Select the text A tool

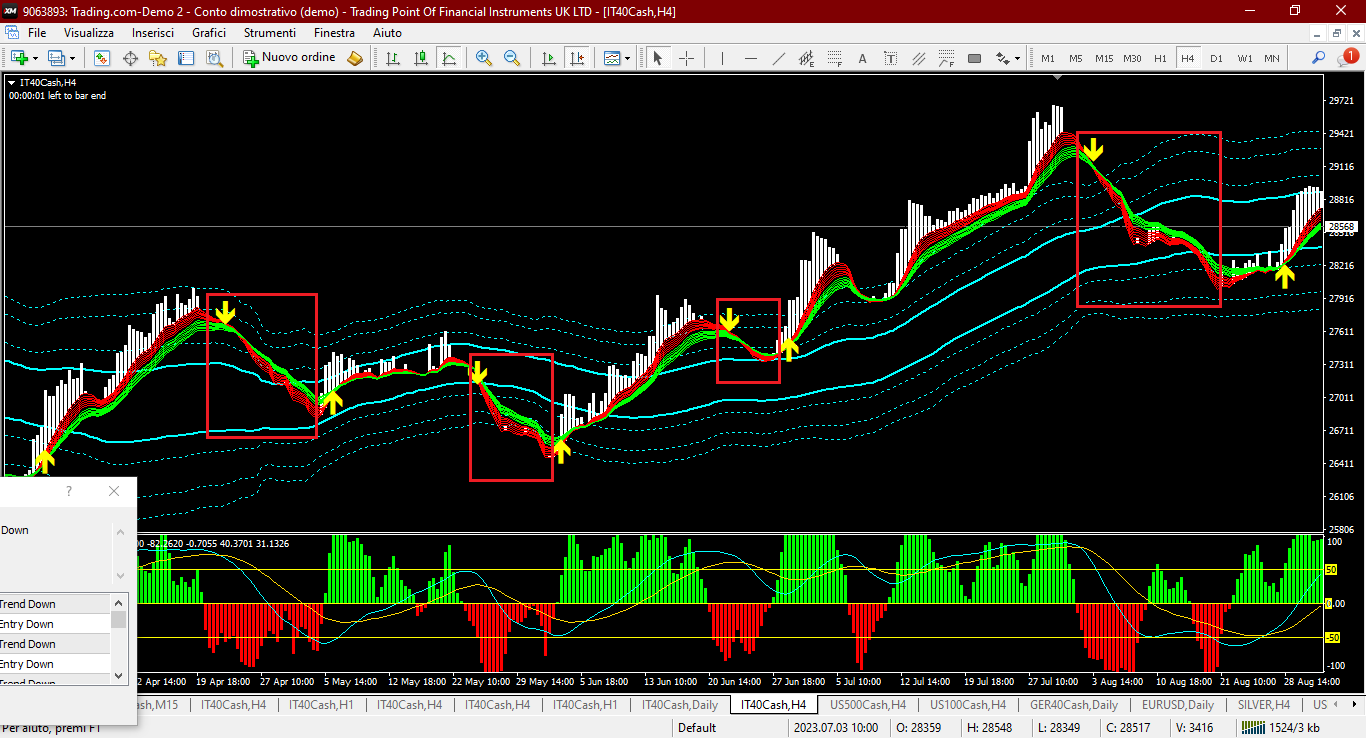pos(862,58)
